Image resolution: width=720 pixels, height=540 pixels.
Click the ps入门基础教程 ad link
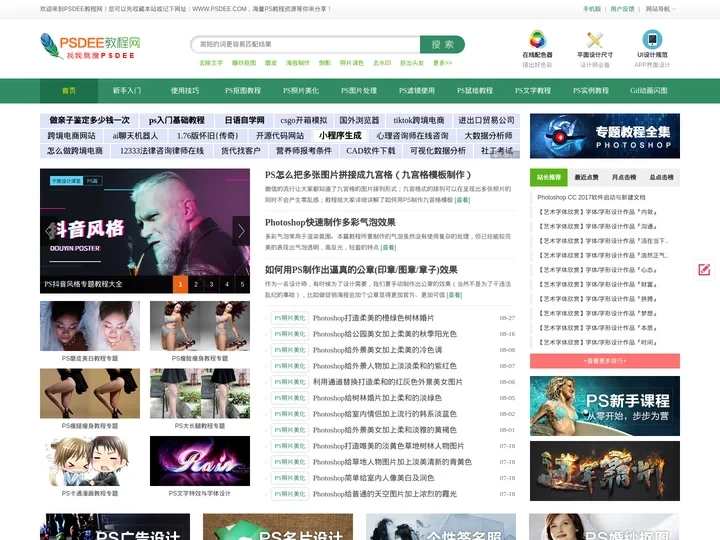[176, 120]
